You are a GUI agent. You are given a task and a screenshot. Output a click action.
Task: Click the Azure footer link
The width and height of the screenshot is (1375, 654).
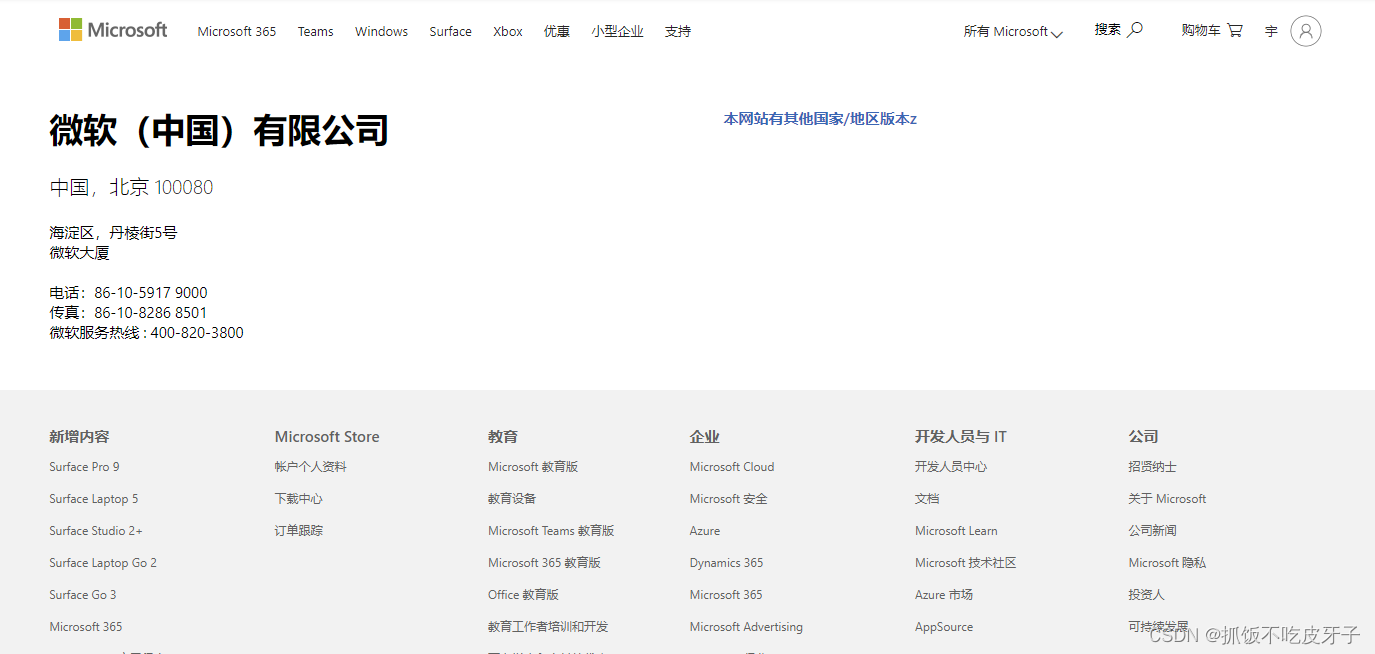[x=705, y=531]
